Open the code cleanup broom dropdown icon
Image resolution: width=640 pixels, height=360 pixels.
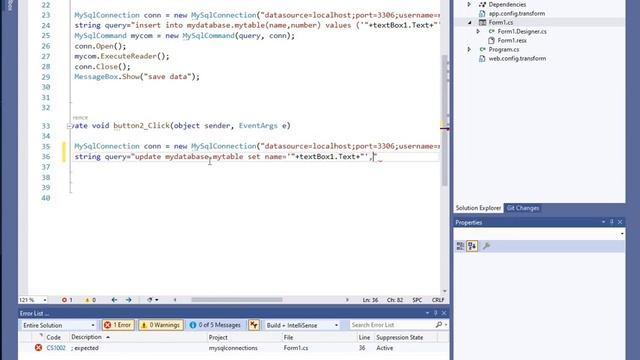[152, 300]
